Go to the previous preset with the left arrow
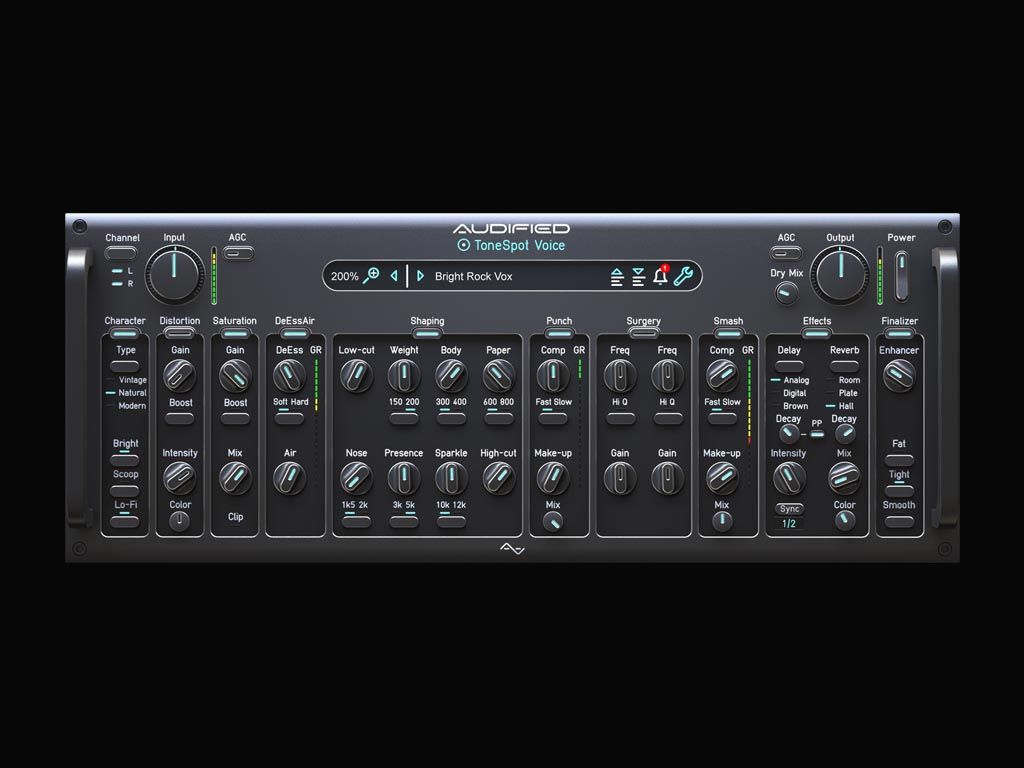The width and height of the screenshot is (1024, 768). (394, 276)
